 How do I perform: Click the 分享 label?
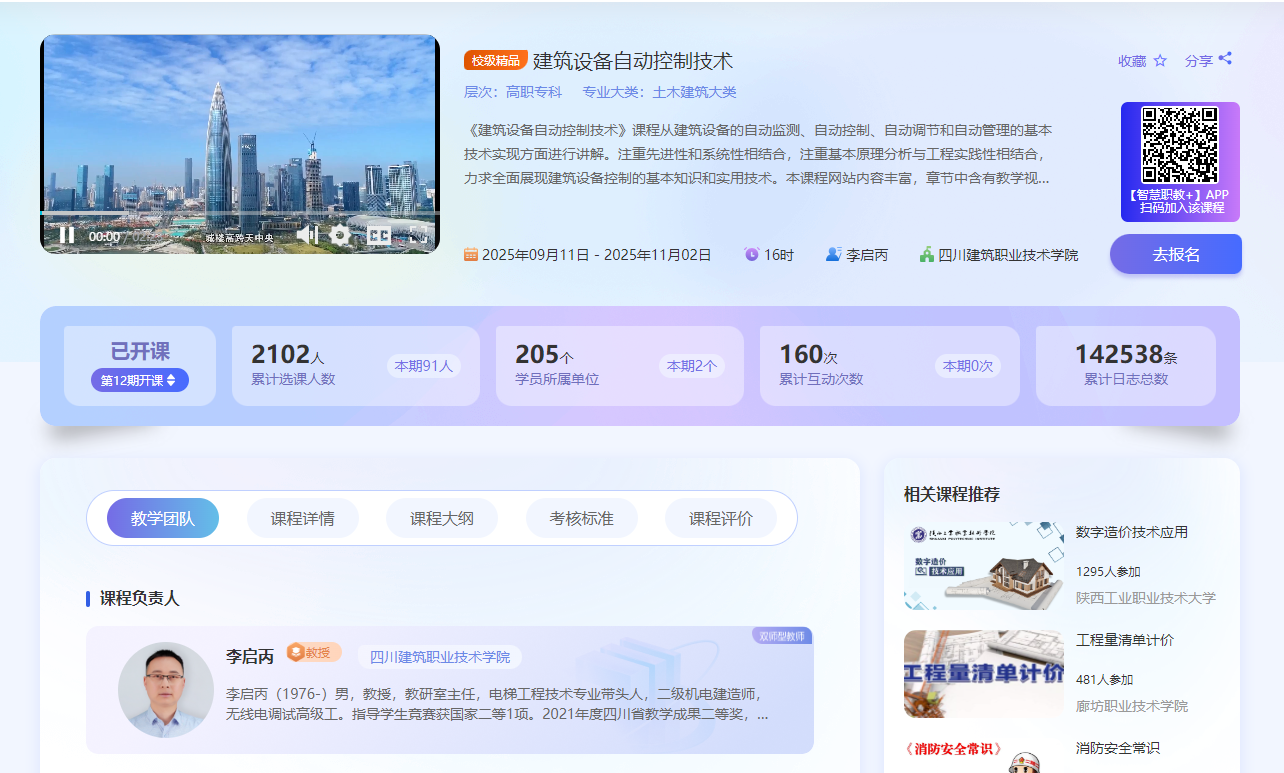click(1199, 60)
